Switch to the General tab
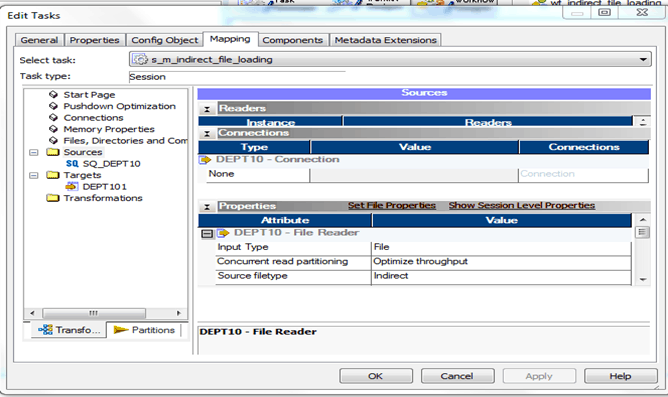The height and width of the screenshot is (397, 668). tap(39, 40)
